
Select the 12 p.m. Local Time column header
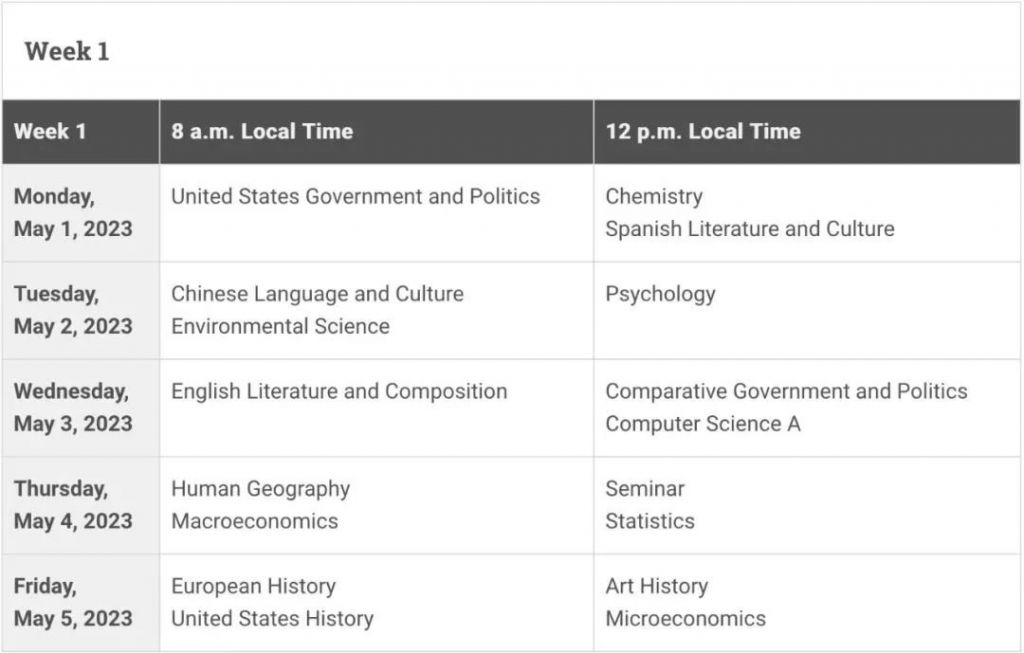(703, 131)
